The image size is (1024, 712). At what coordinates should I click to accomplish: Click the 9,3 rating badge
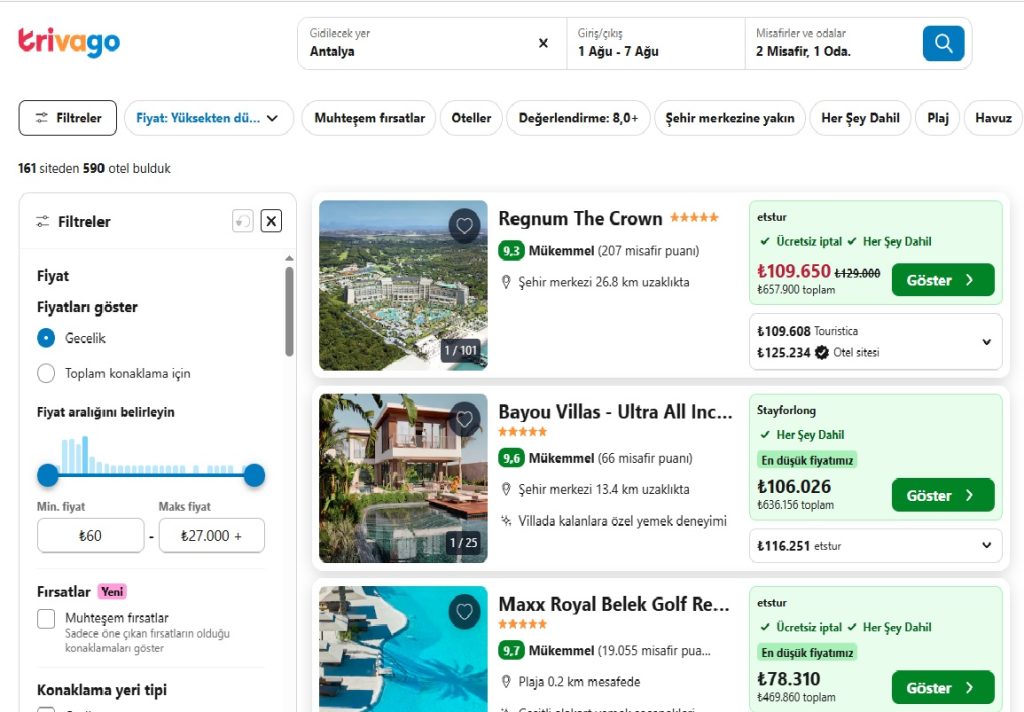click(x=511, y=251)
